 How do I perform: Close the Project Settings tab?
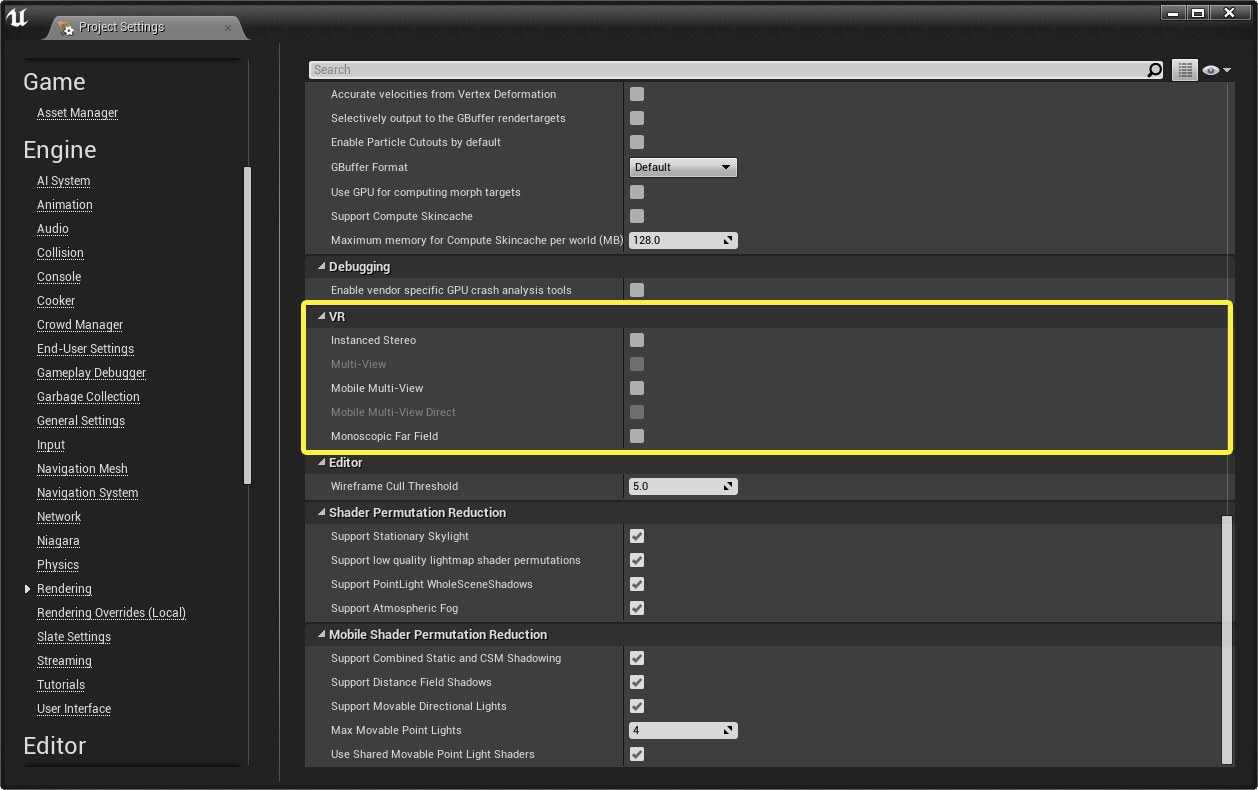[x=228, y=28]
